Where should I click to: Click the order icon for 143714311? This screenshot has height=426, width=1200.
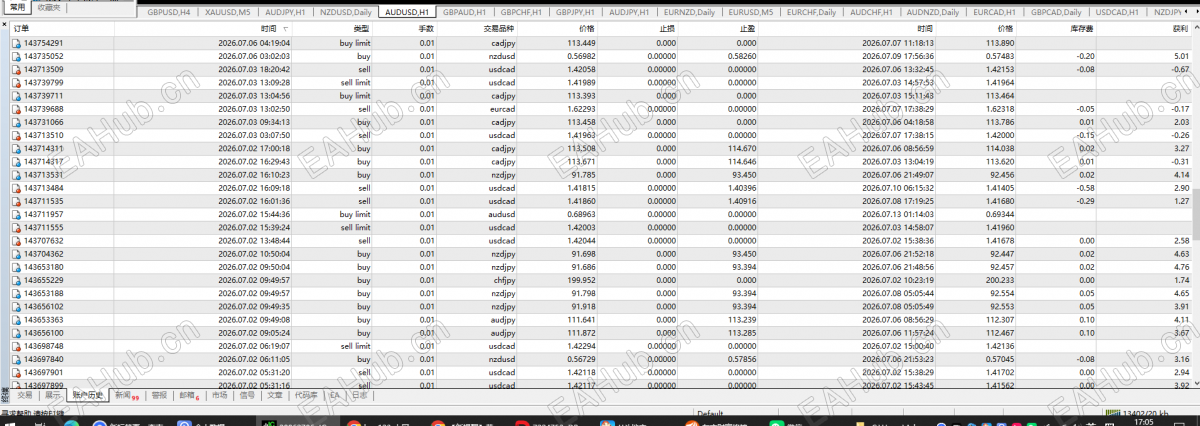pyautogui.click(x=16, y=148)
